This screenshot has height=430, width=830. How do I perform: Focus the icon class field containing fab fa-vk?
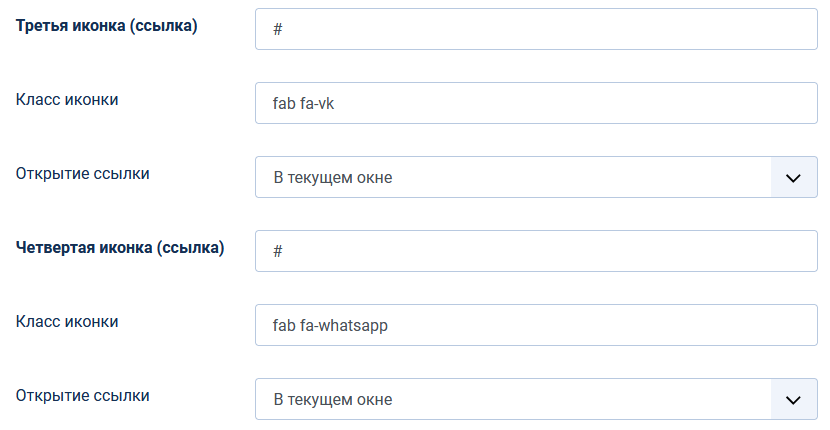(x=536, y=103)
